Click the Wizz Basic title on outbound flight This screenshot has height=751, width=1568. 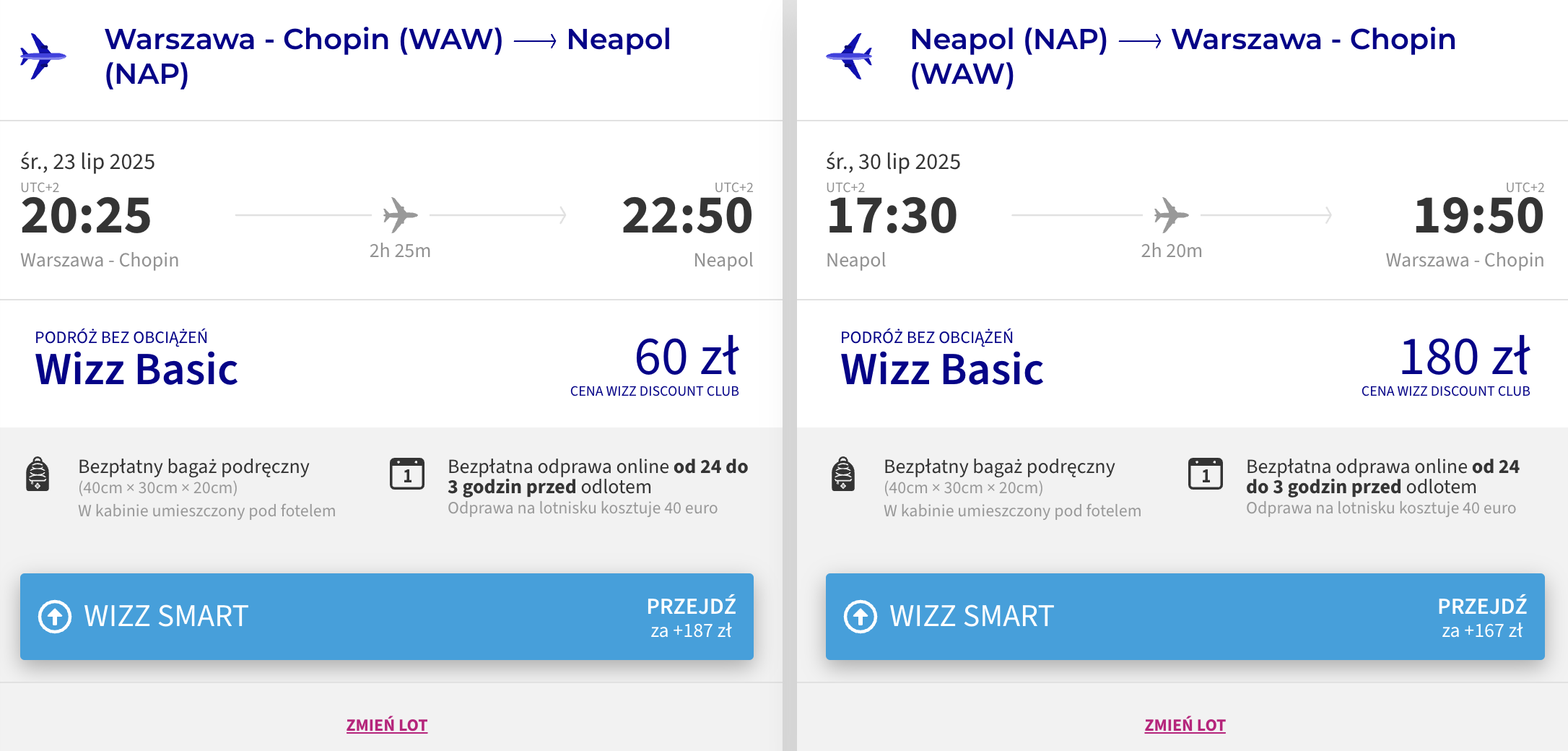pyautogui.click(x=136, y=370)
